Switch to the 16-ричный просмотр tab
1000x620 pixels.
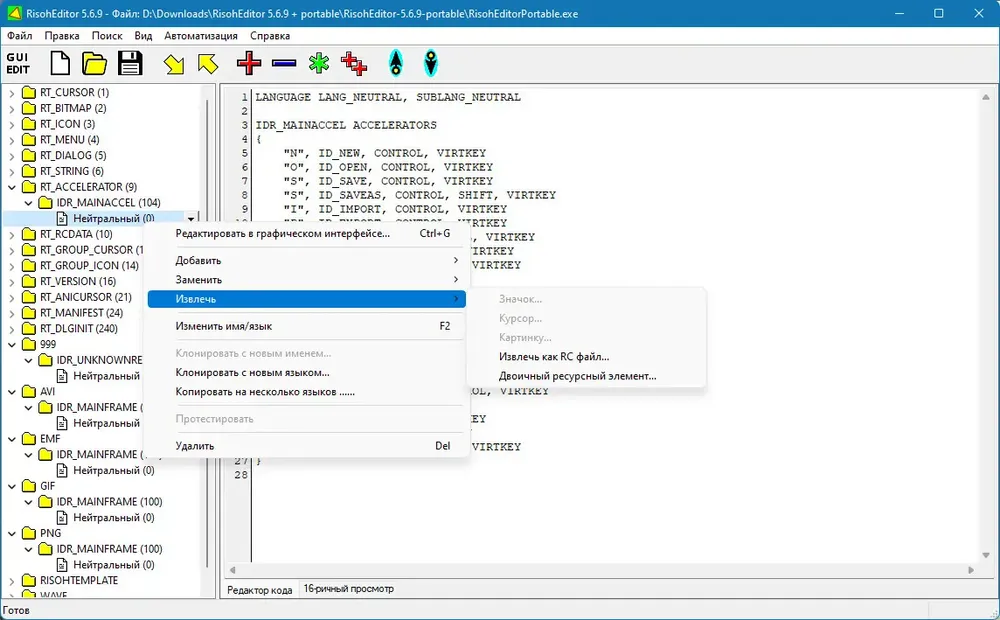(348, 589)
